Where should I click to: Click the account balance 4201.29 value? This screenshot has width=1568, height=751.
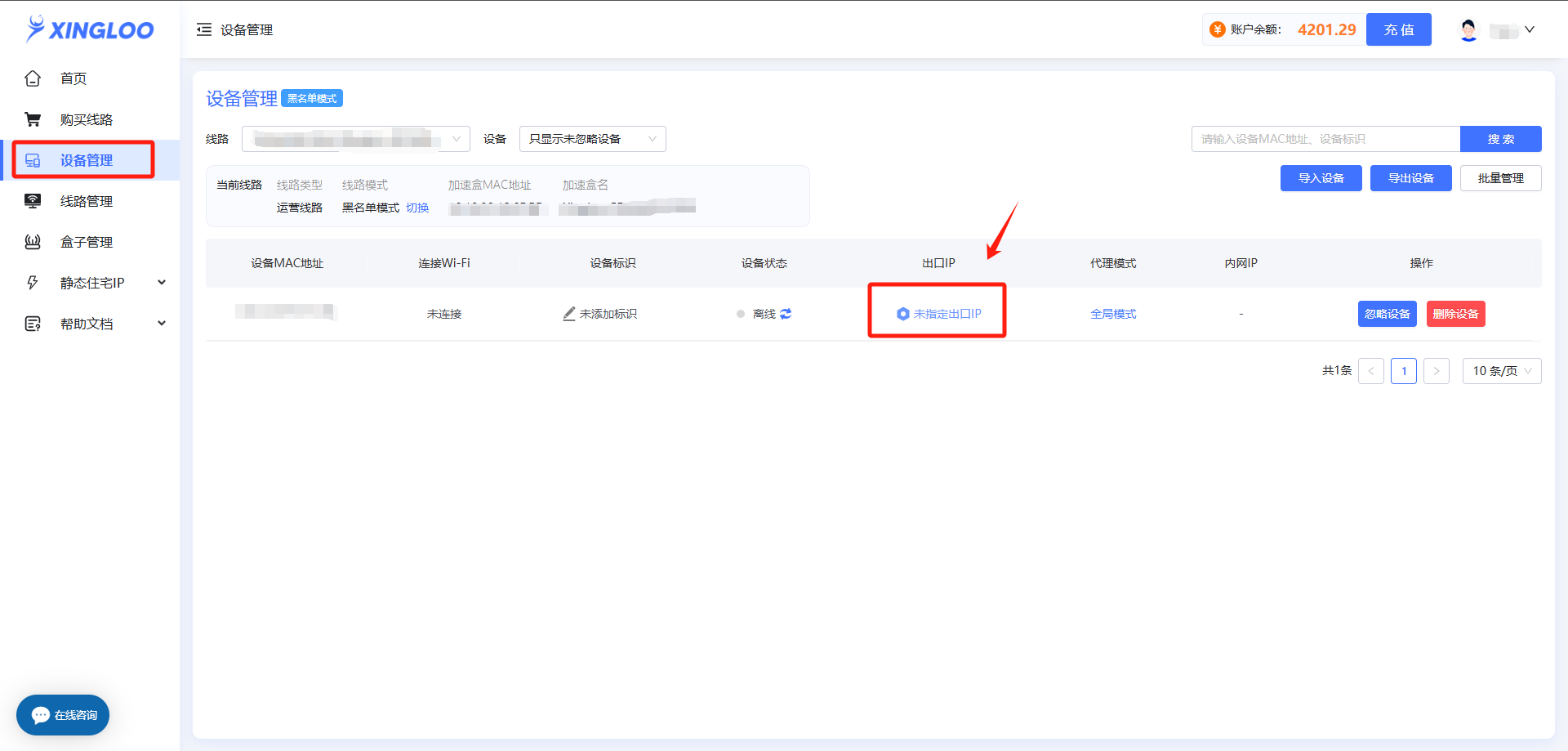[x=1327, y=29]
